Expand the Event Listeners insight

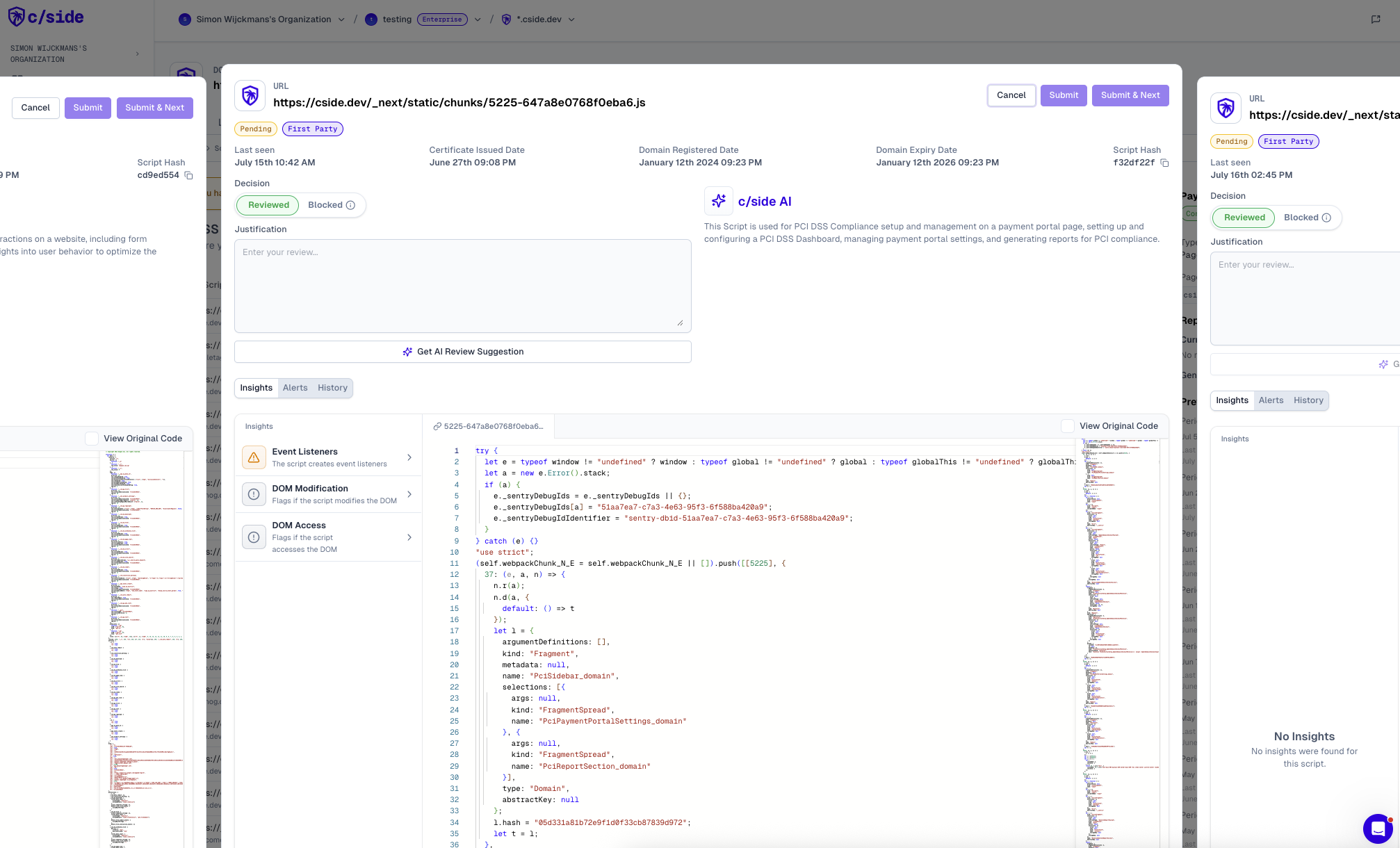(409, 457)
